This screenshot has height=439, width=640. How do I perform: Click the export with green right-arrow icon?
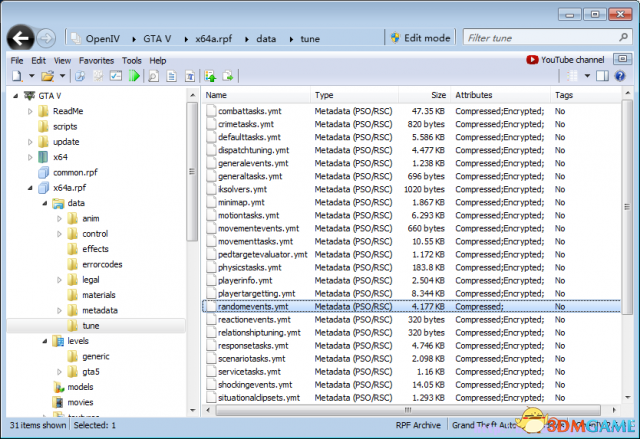pyautogui.click(x=228, y=76)
